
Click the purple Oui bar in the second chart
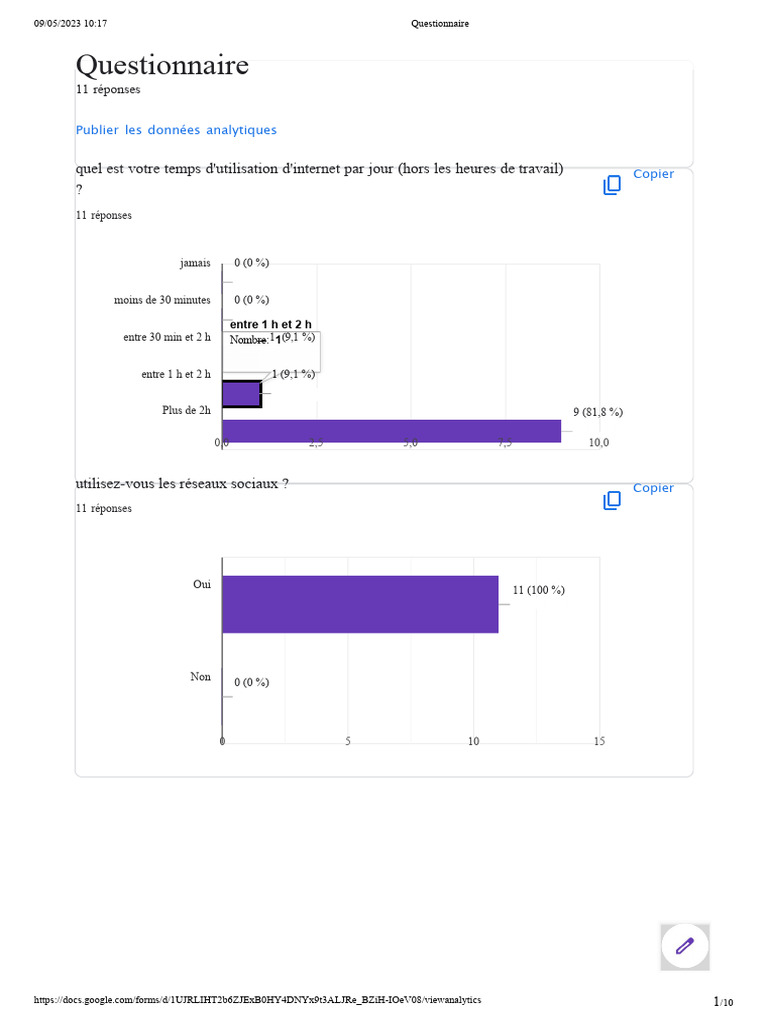360,604
